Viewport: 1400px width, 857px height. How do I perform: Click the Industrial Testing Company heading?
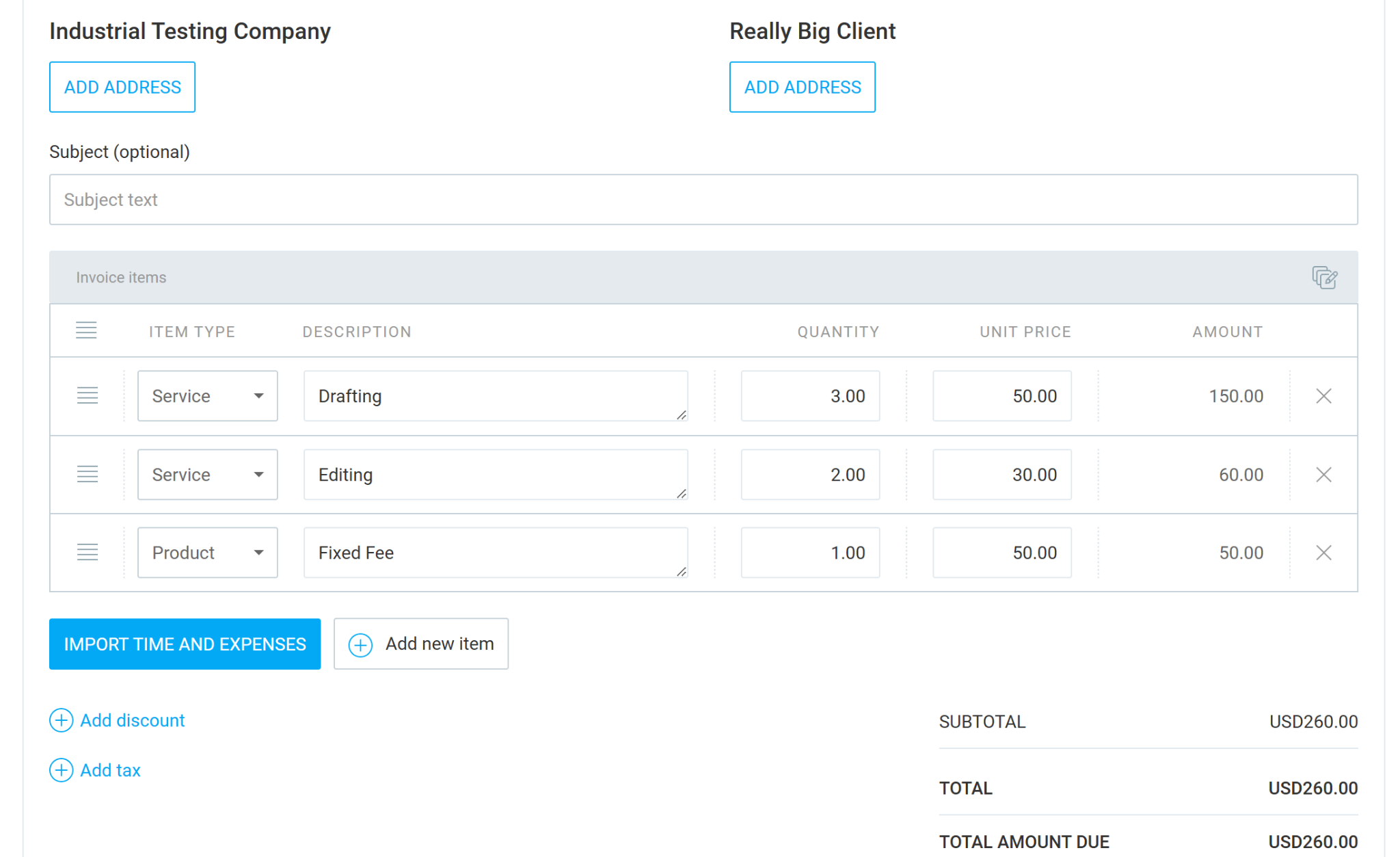(190, 31)
